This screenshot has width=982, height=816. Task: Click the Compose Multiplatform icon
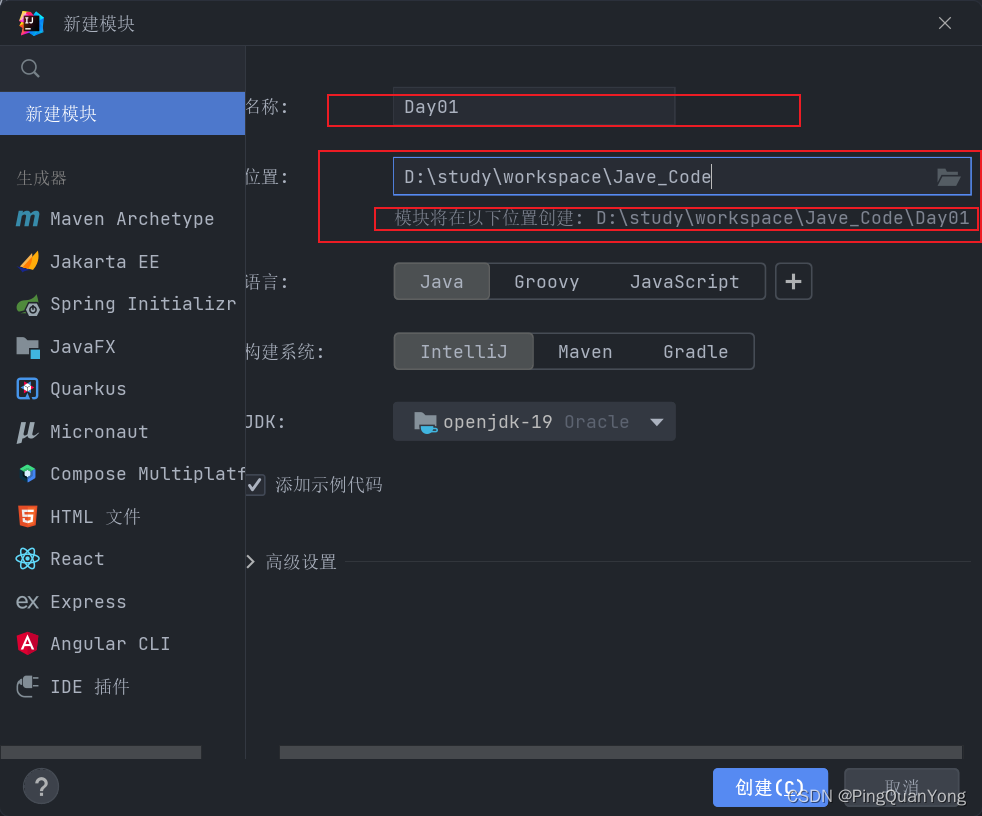(28, 473)
